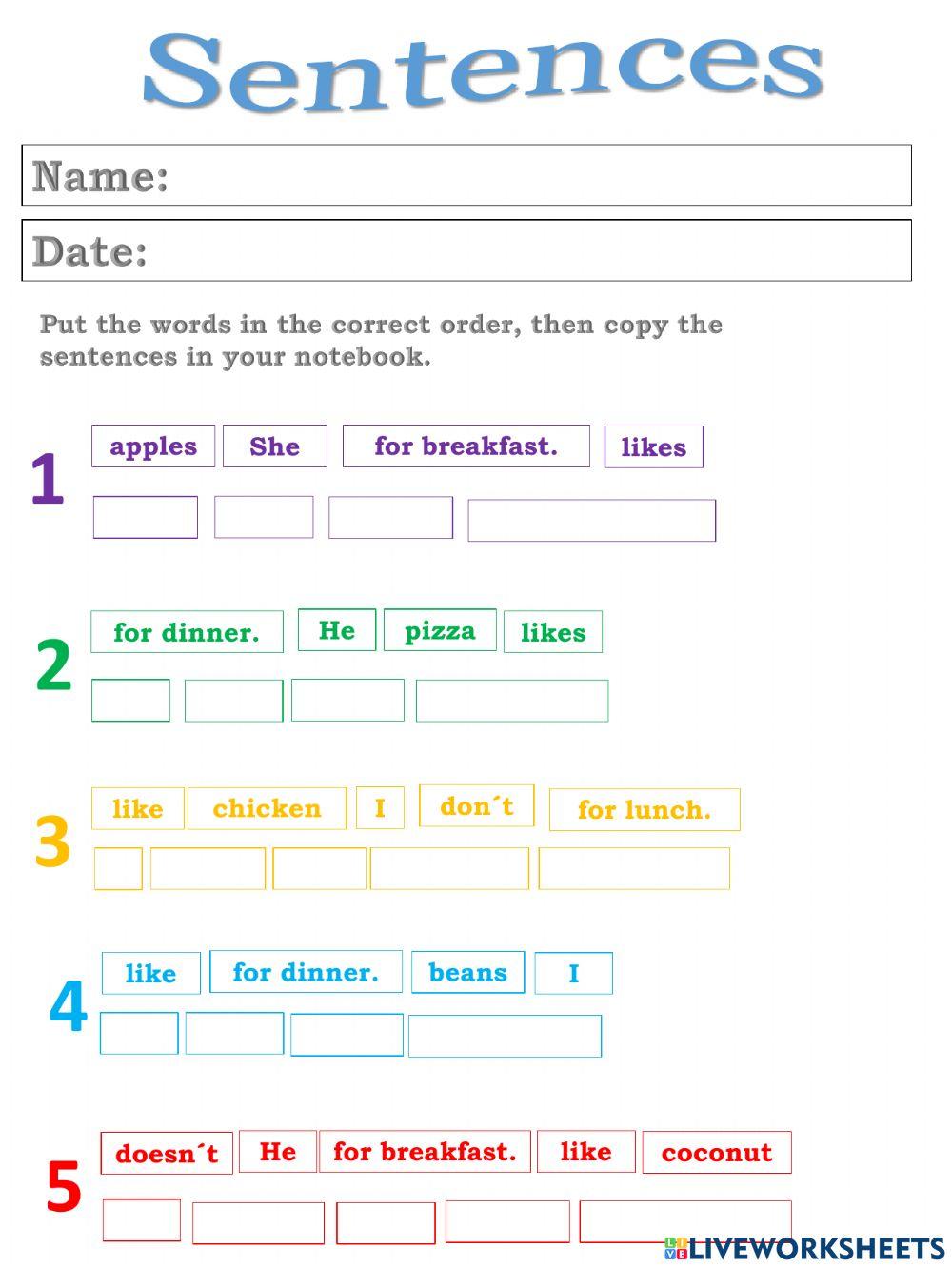Viewport: 952px width, 1268px height.
Task: Click the last empty box in sentence 2
Action: pos(512,701)
